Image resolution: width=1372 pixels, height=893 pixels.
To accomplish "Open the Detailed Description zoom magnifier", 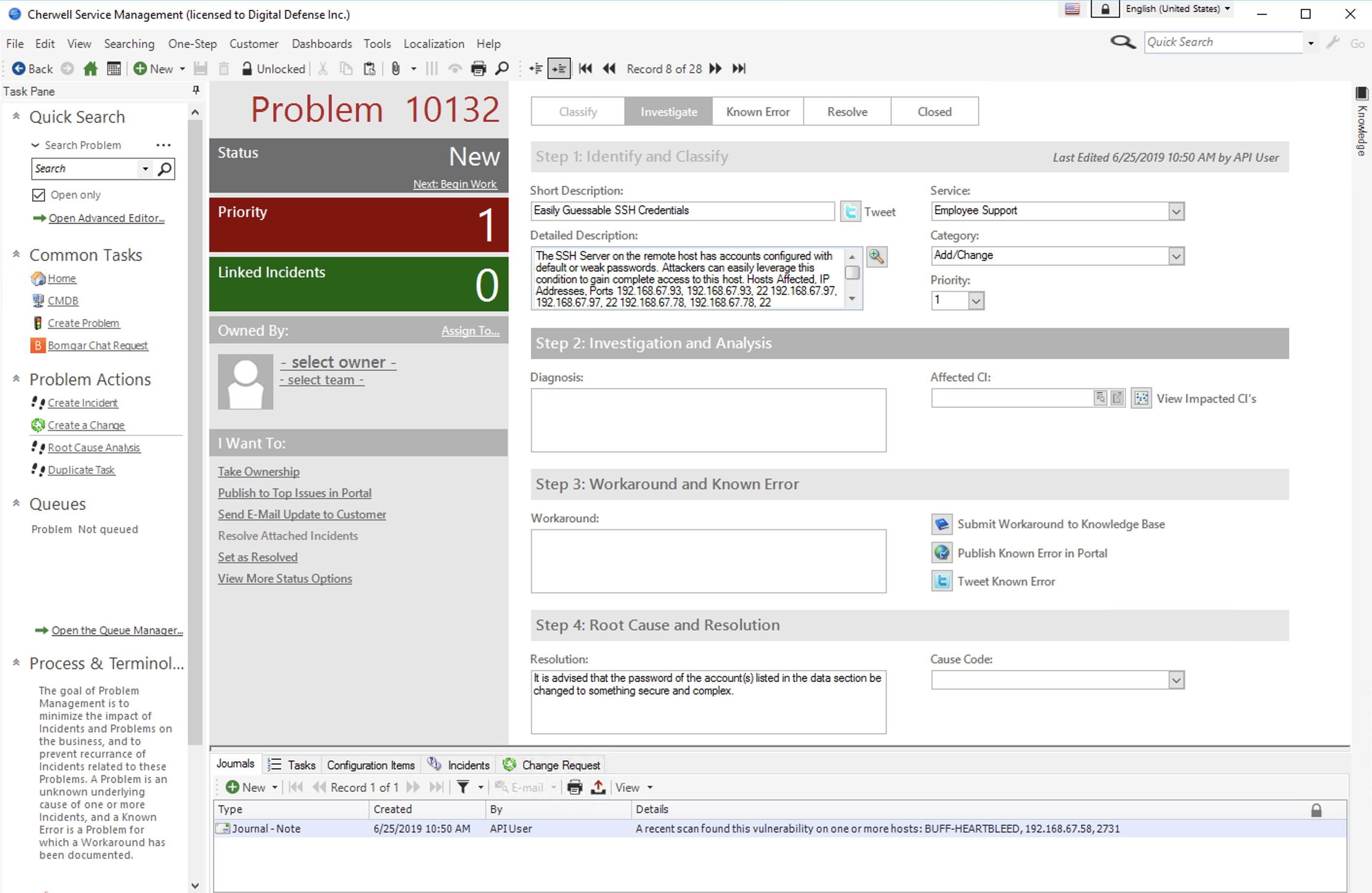I will click(876, 256).
